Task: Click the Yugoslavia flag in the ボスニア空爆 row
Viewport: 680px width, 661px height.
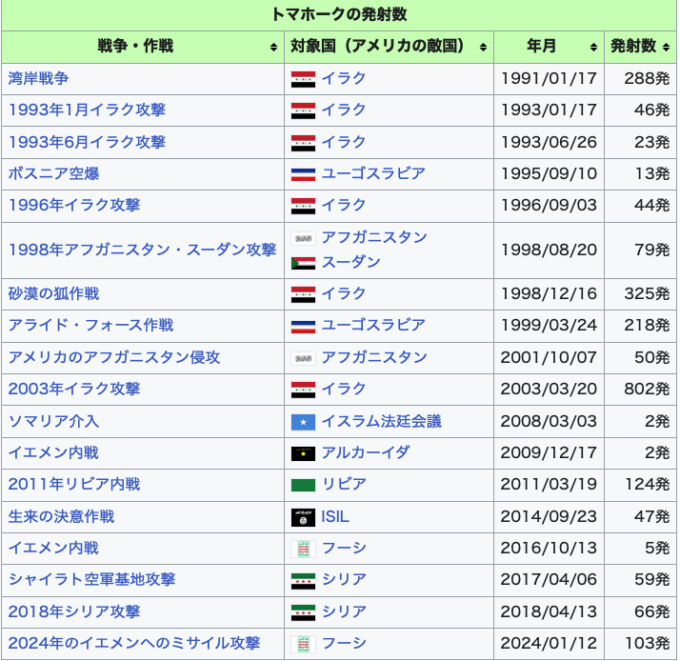Action: (303, 174)
